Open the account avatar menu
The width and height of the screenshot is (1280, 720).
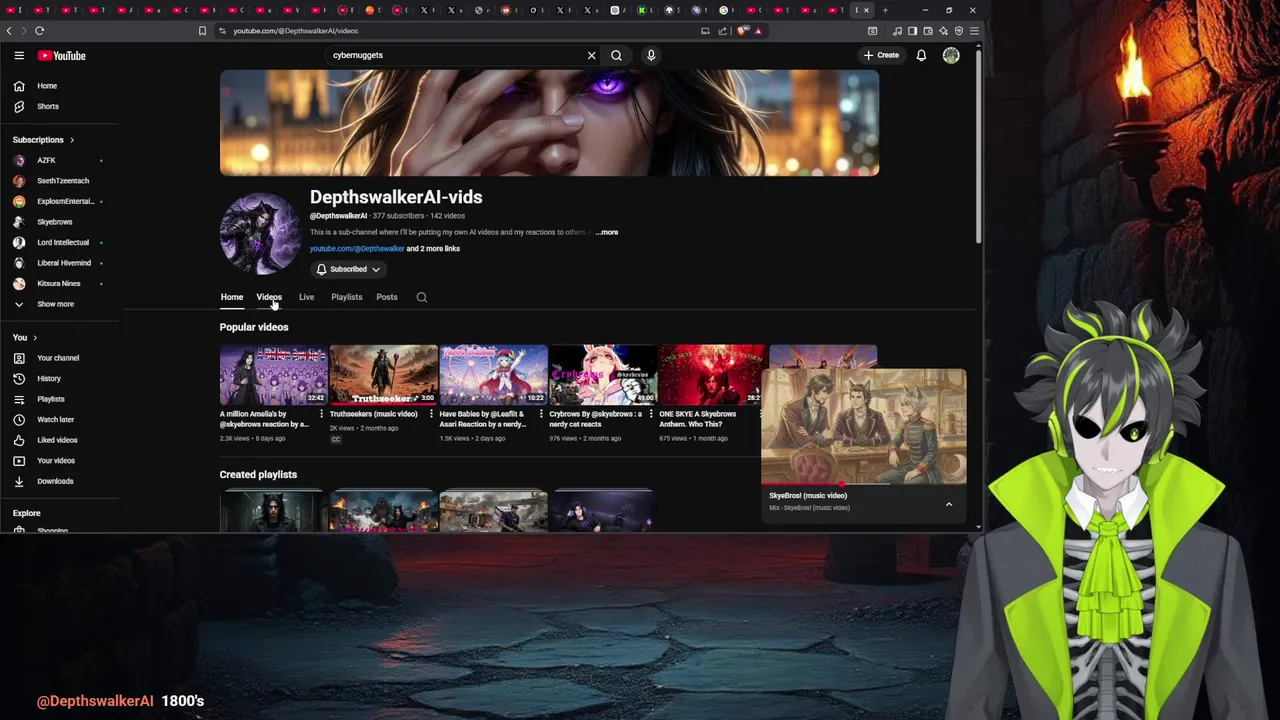pos(951,55)
